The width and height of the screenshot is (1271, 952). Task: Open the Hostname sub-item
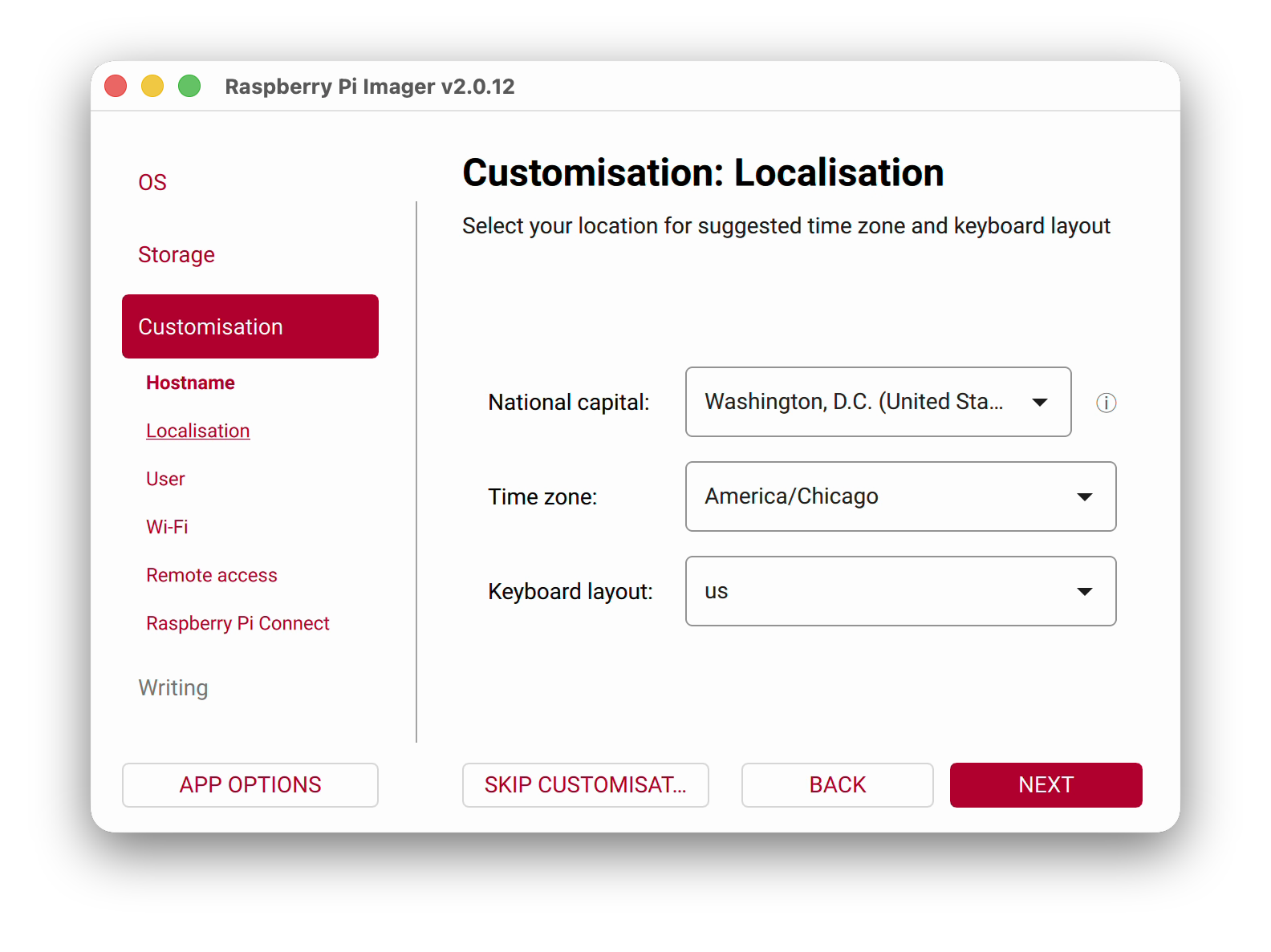click(190, 383)
